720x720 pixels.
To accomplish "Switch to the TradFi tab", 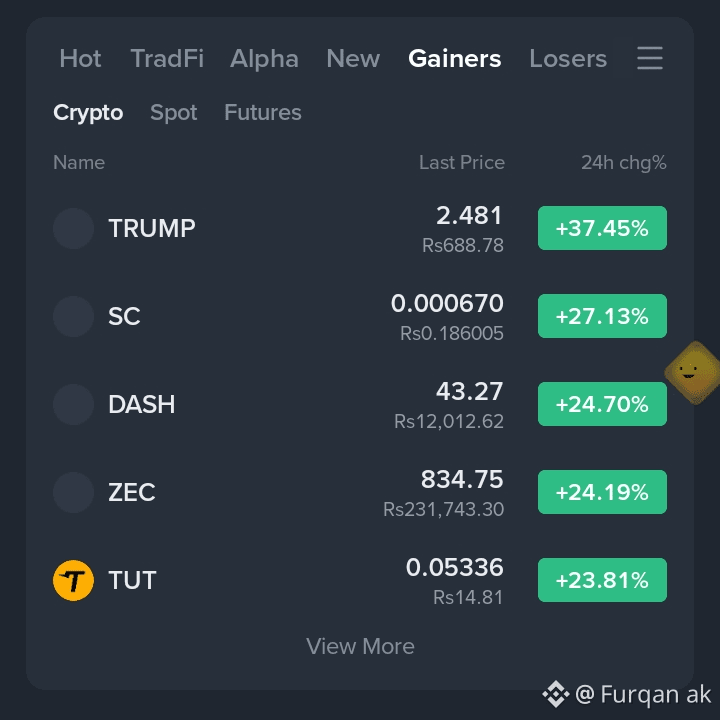I will click(167, 58).
